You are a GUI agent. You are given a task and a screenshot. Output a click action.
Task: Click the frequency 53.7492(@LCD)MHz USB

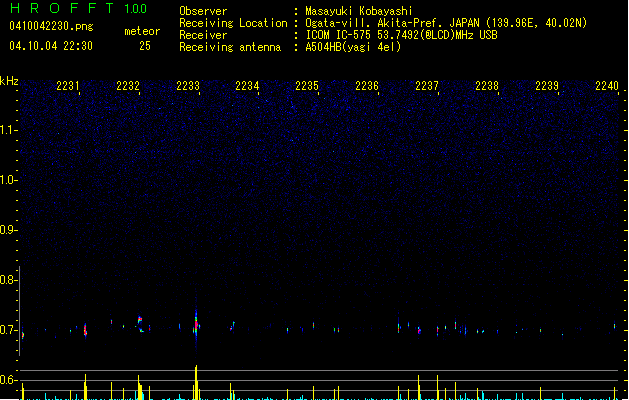point(437,35)
